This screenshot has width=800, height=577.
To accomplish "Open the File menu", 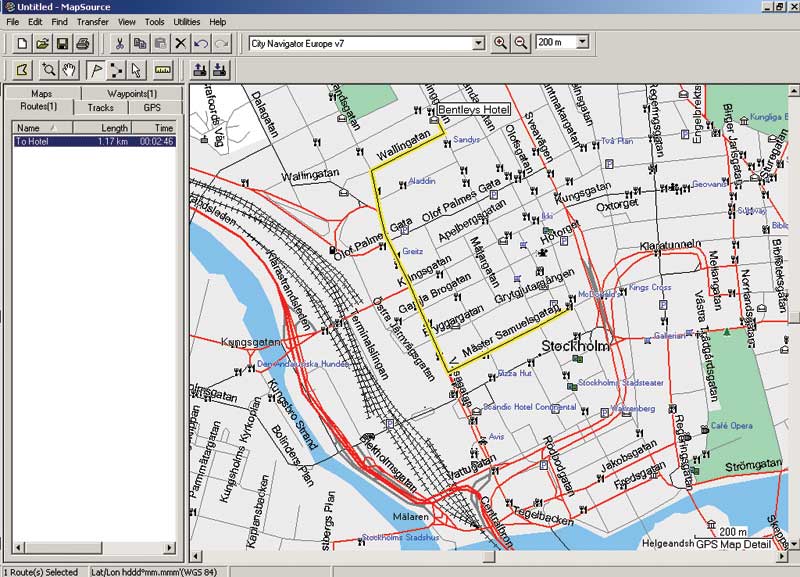I will coord(13,22).
